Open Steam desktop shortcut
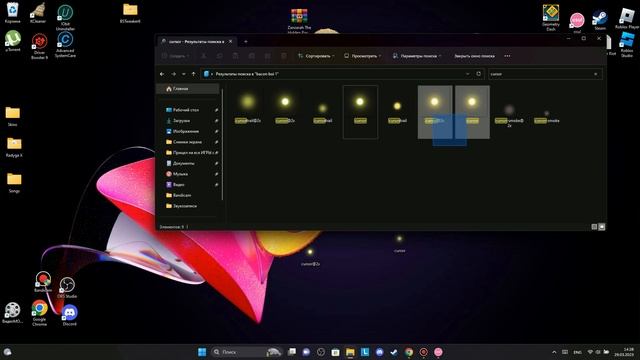Screen dimensions: 640x360 click(600, 20)
